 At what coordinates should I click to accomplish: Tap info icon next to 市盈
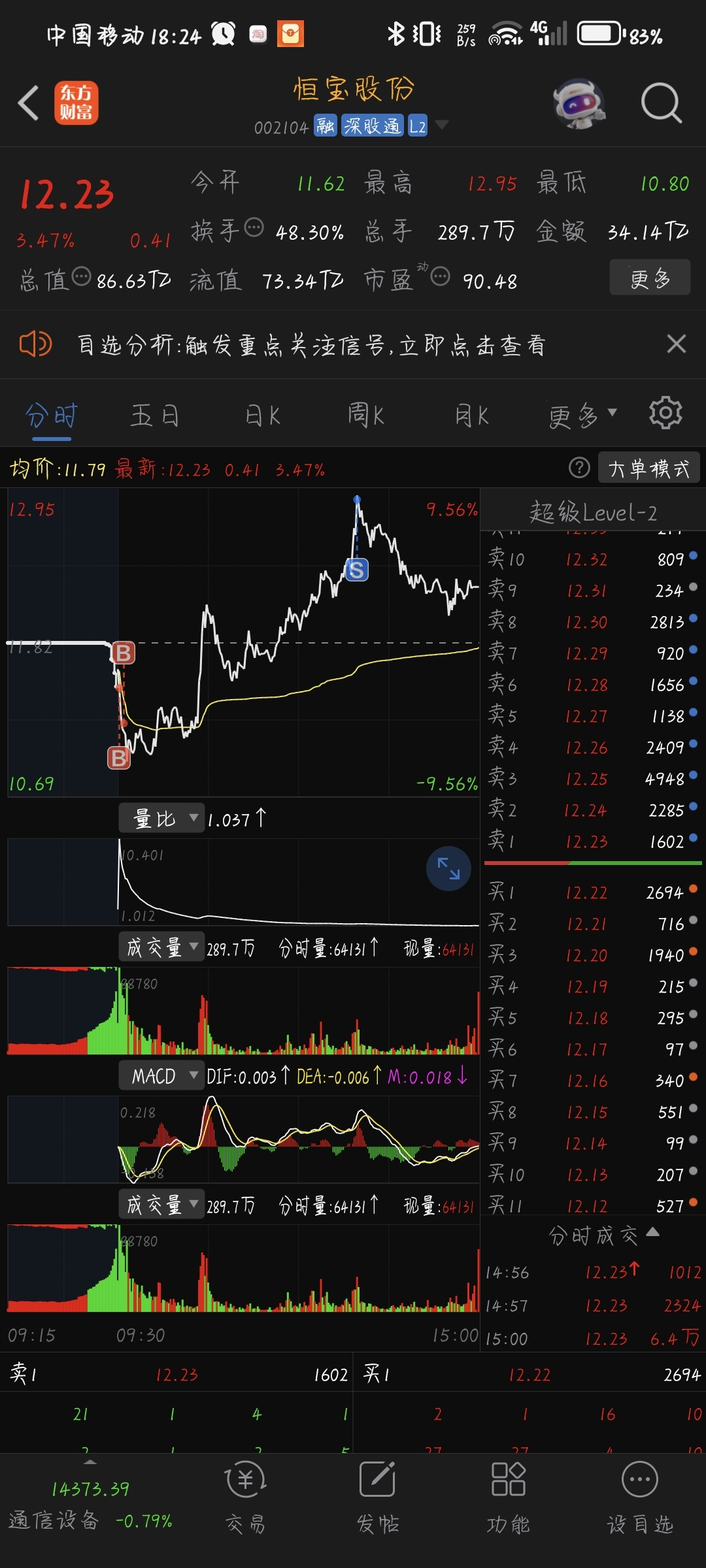pyautogui.click(x=441, y=276)
